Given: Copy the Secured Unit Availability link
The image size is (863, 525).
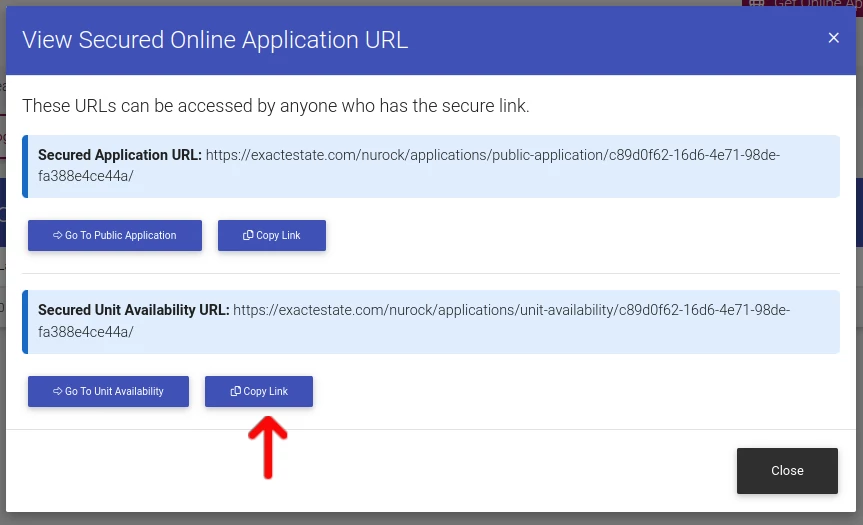Looking at the screenshot, I should (259, 391).
